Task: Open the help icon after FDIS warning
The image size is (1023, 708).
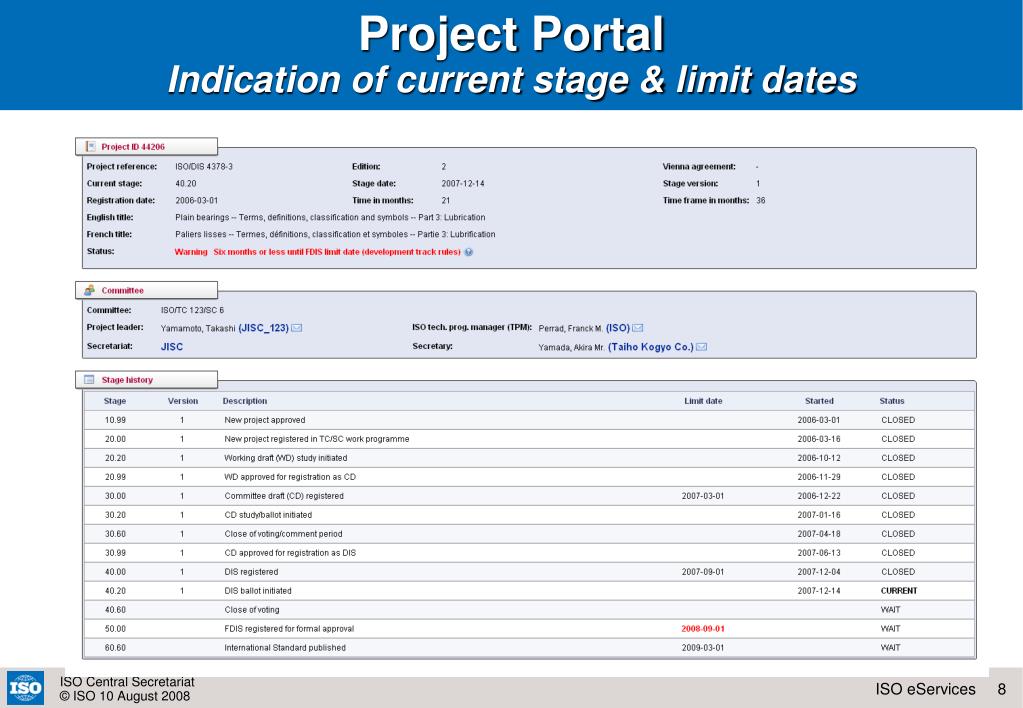Action: (469, 252)
